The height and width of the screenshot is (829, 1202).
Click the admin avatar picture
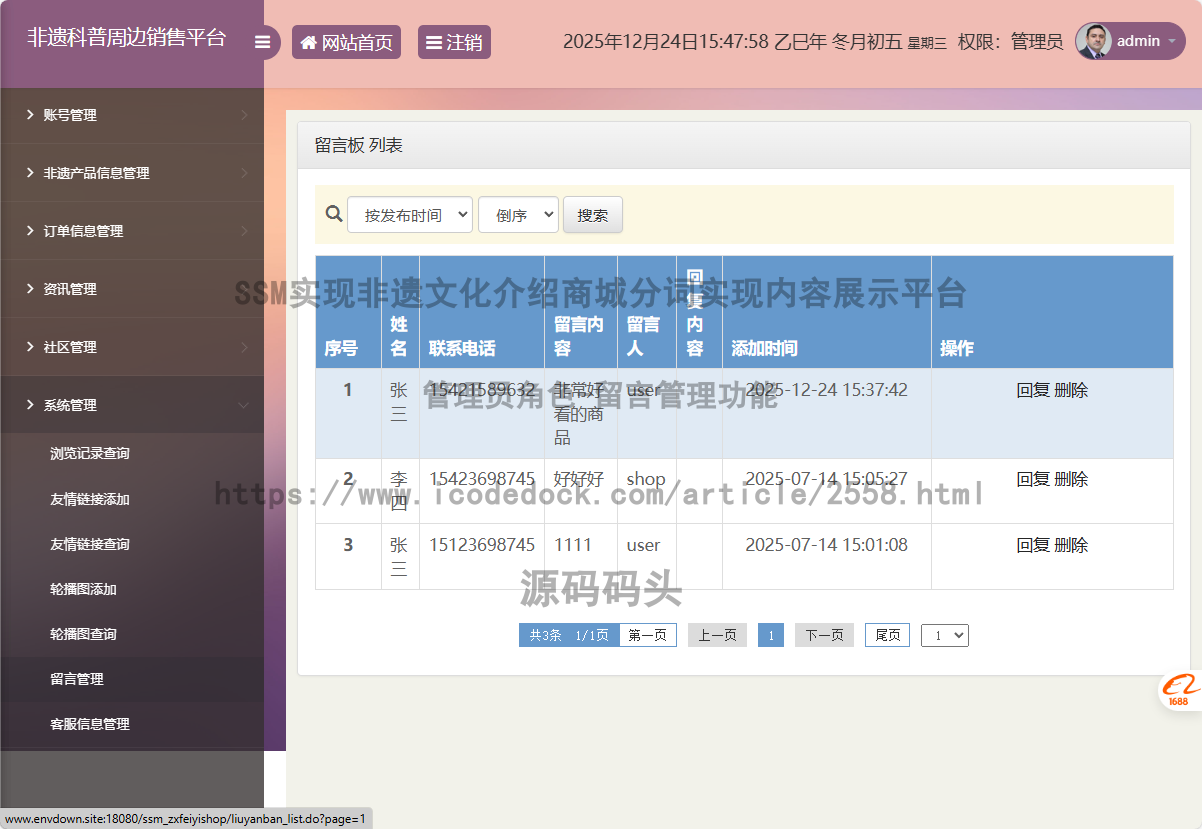click(x=1093, y=41)
